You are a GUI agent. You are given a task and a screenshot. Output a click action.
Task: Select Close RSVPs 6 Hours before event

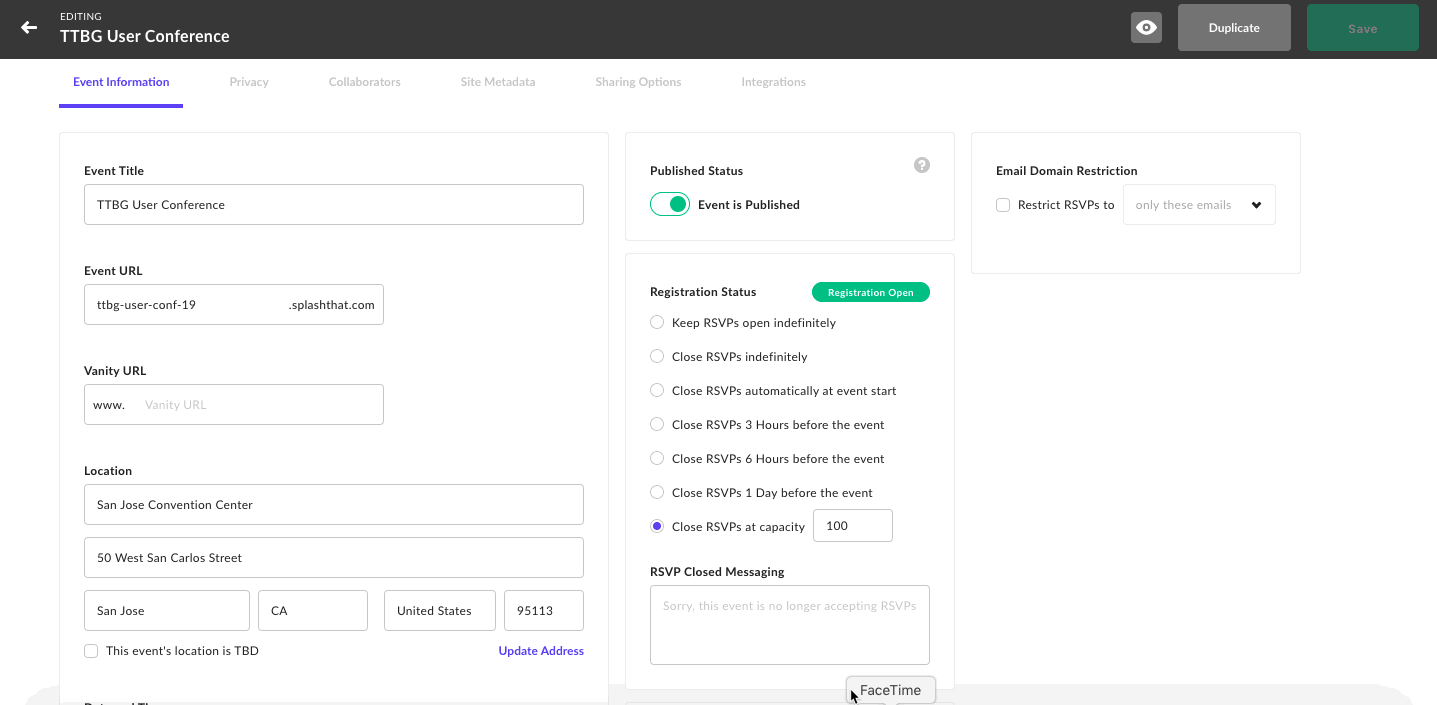click(x=657, y=458)
